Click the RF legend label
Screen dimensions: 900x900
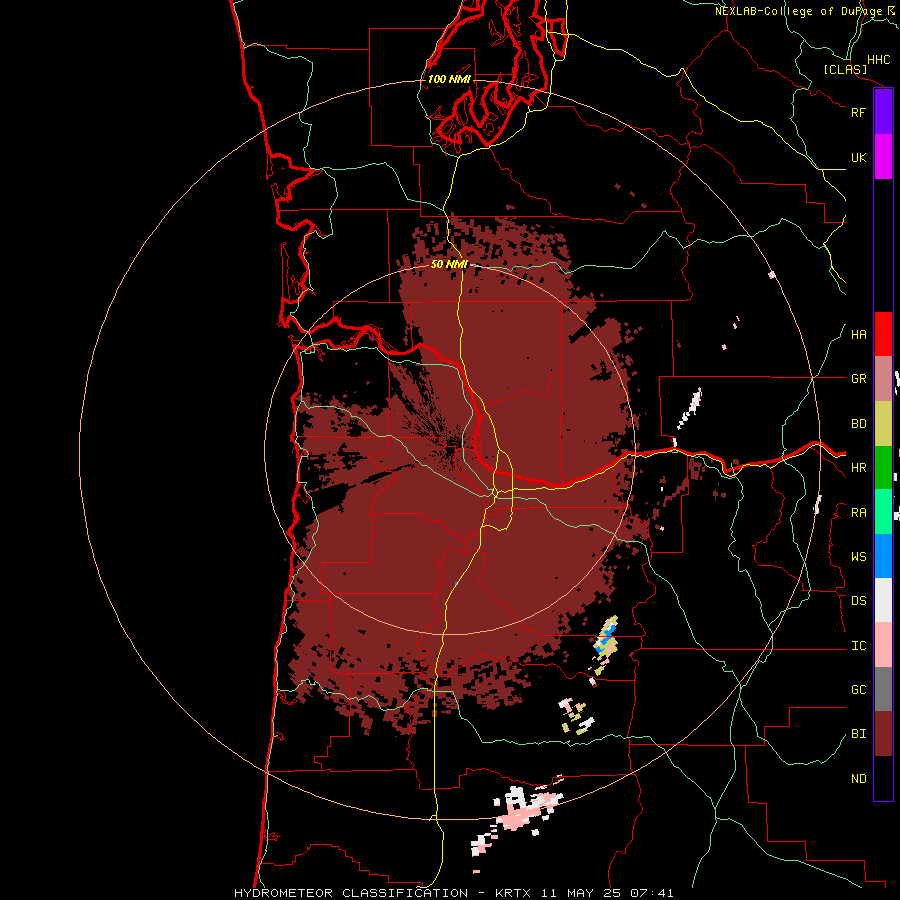[858, 112]
